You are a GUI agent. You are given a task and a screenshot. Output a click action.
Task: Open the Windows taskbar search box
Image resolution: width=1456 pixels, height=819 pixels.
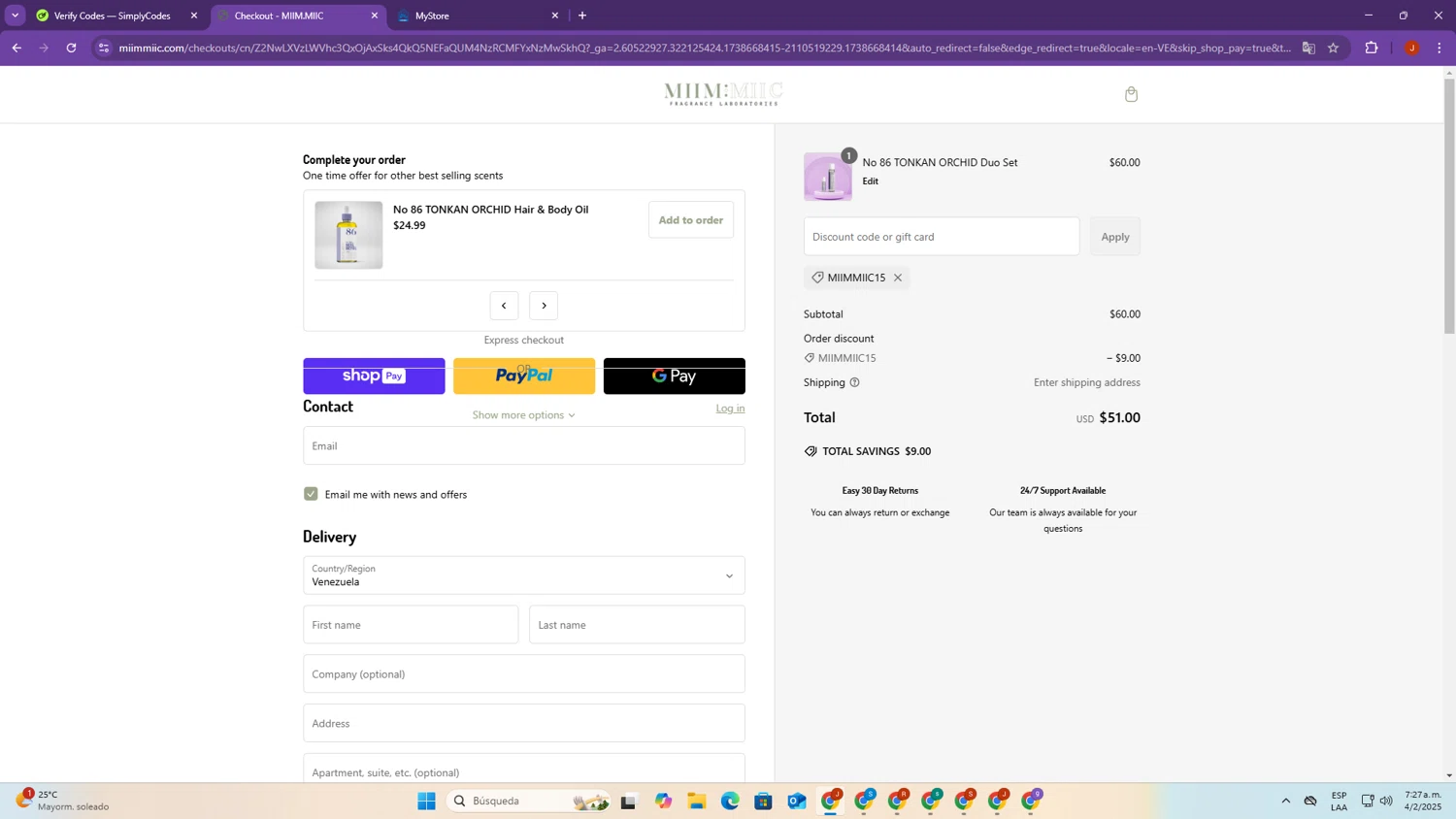pyautogui.click(x=529, y=801)
